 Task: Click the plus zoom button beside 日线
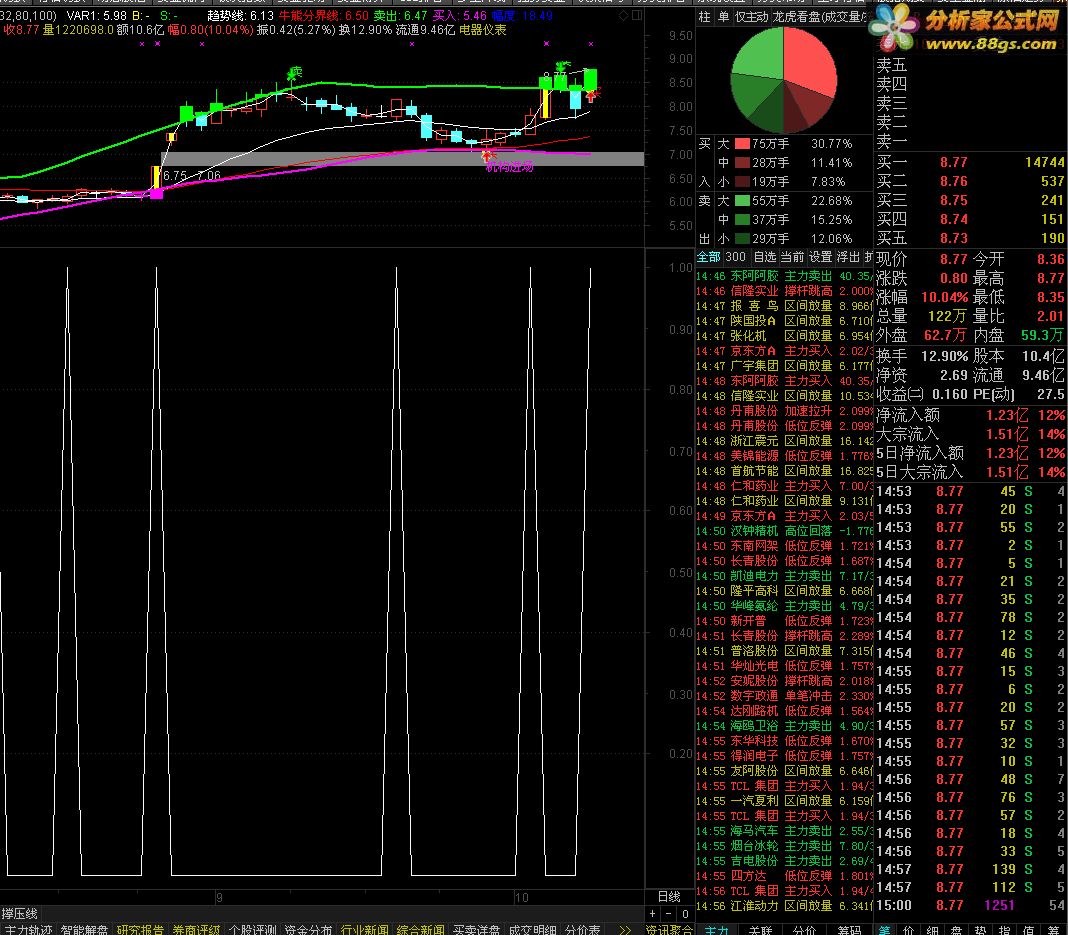pos(653,914)
